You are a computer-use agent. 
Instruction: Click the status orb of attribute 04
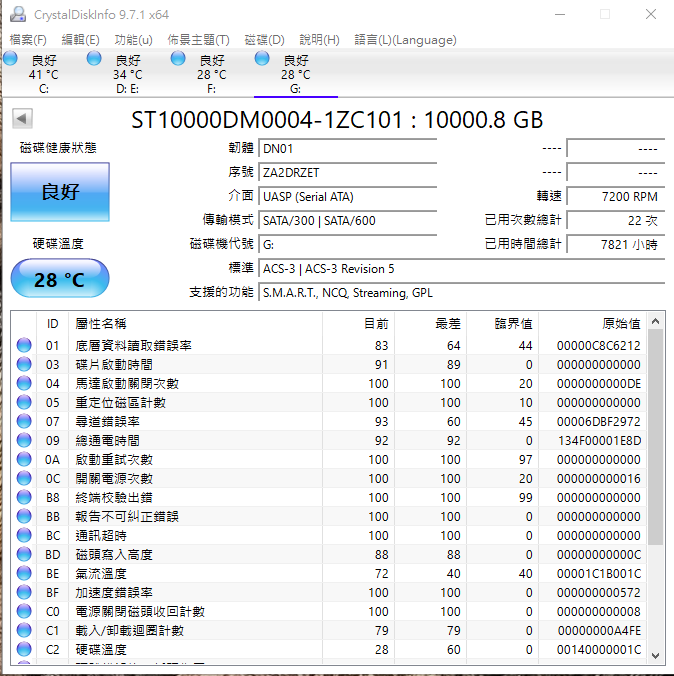click(x=24, y=383)
